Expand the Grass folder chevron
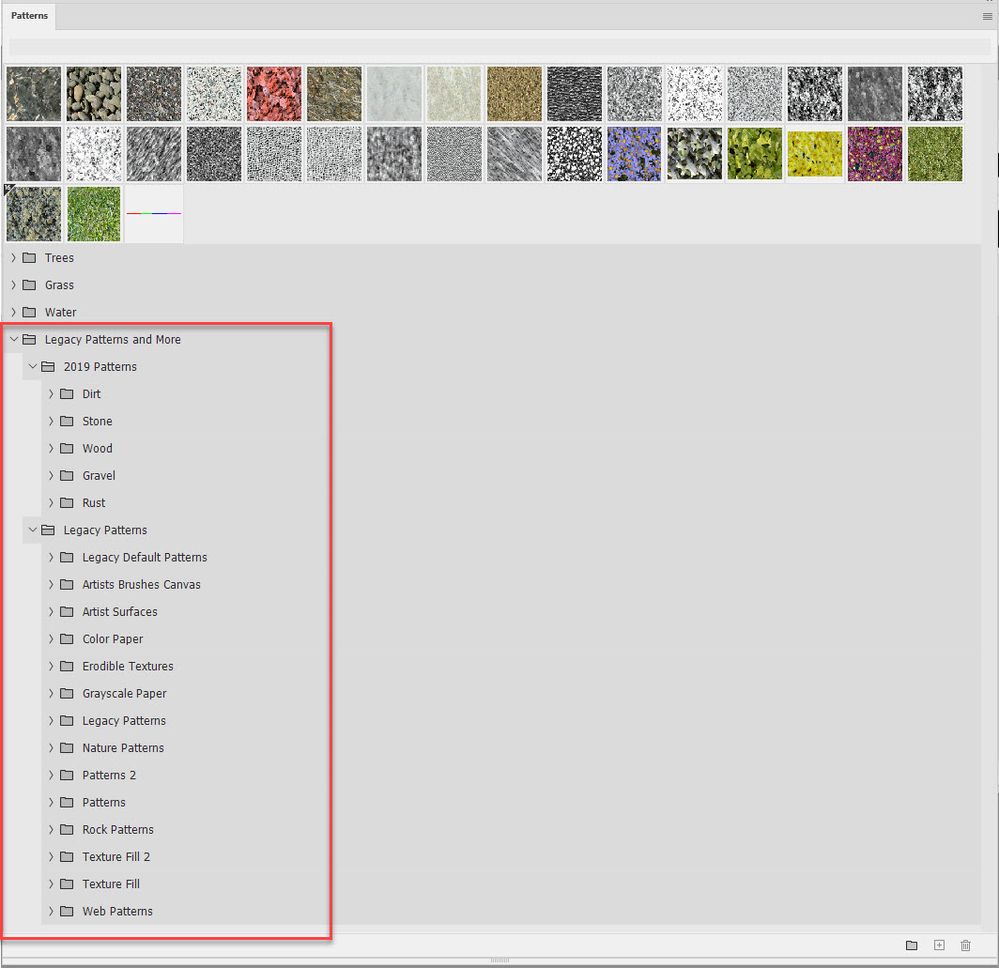This screenshot has height=968, width=999. pos(13,285)
